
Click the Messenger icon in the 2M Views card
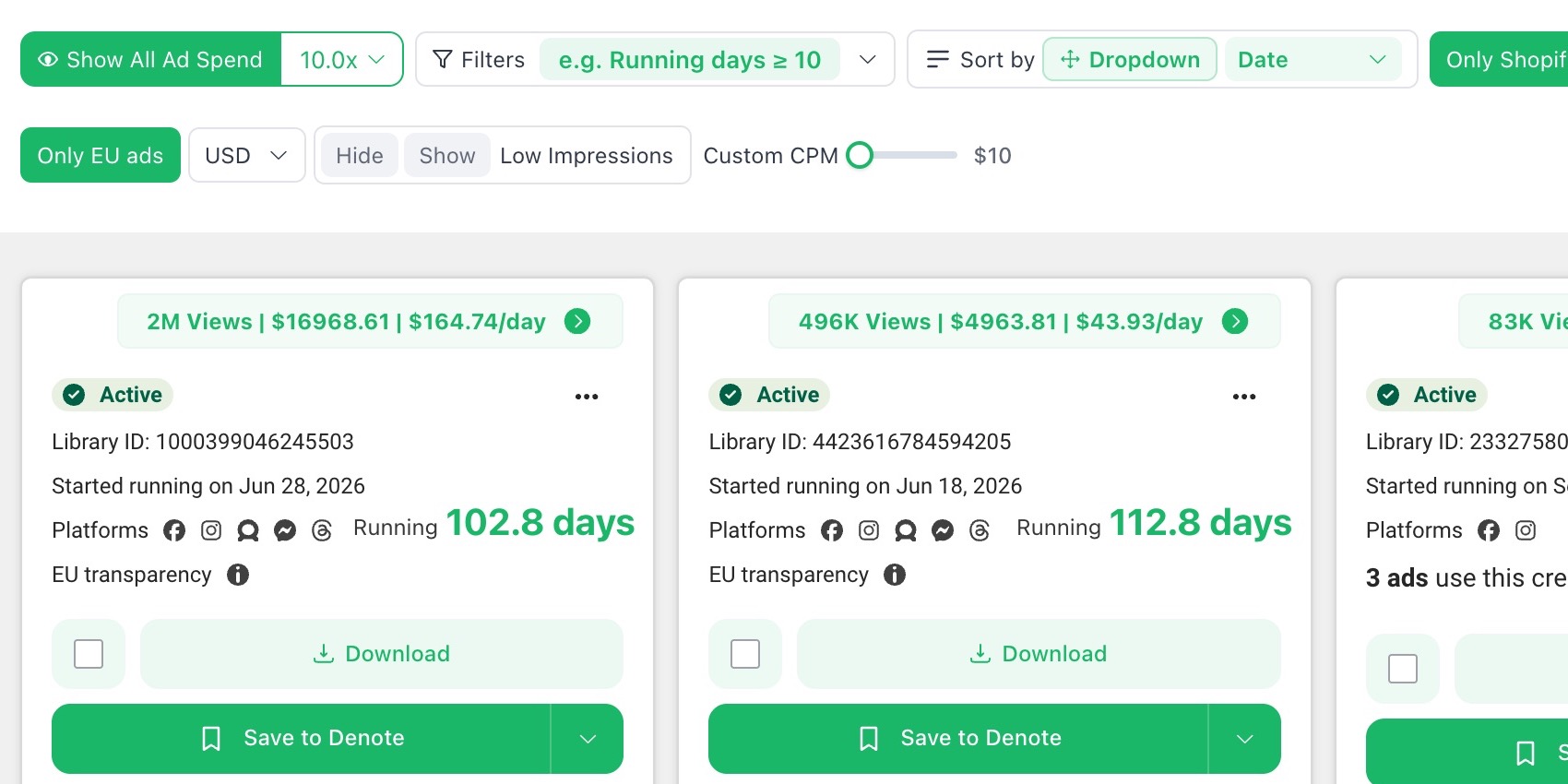point(285,530)
